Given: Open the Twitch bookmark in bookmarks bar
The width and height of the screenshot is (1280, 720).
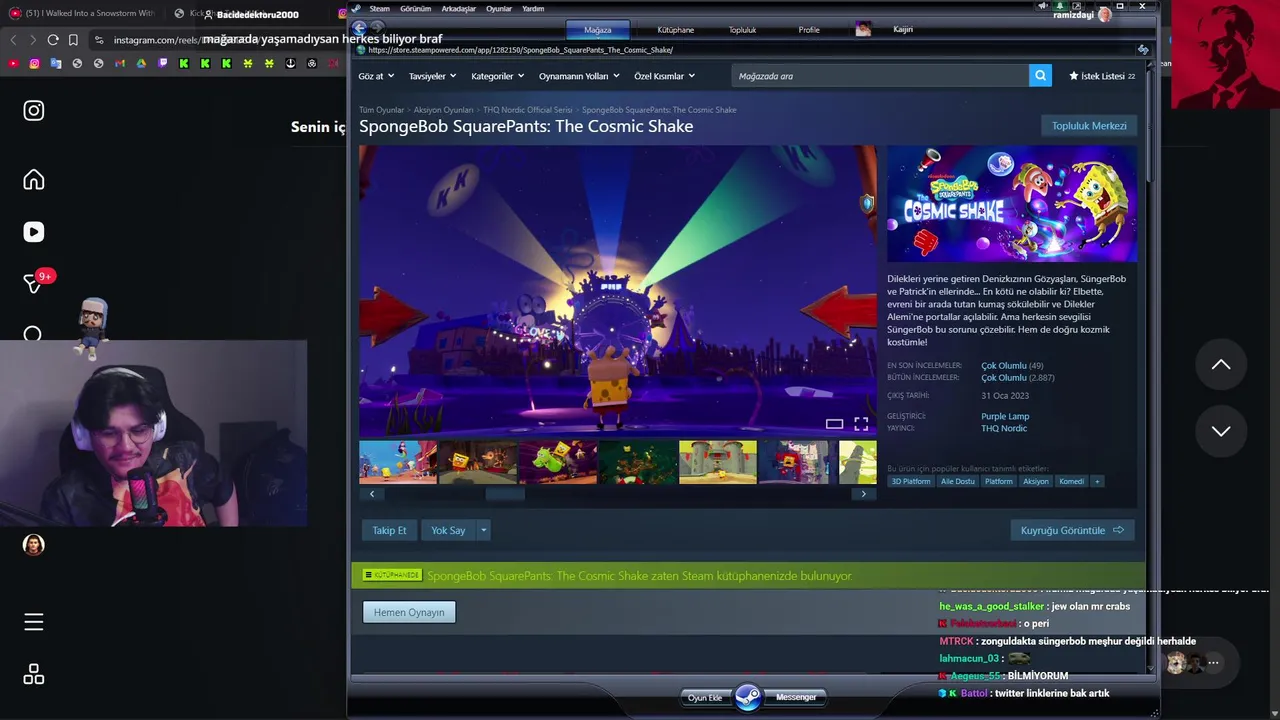Looking at the screenshot, I should 163,64.
